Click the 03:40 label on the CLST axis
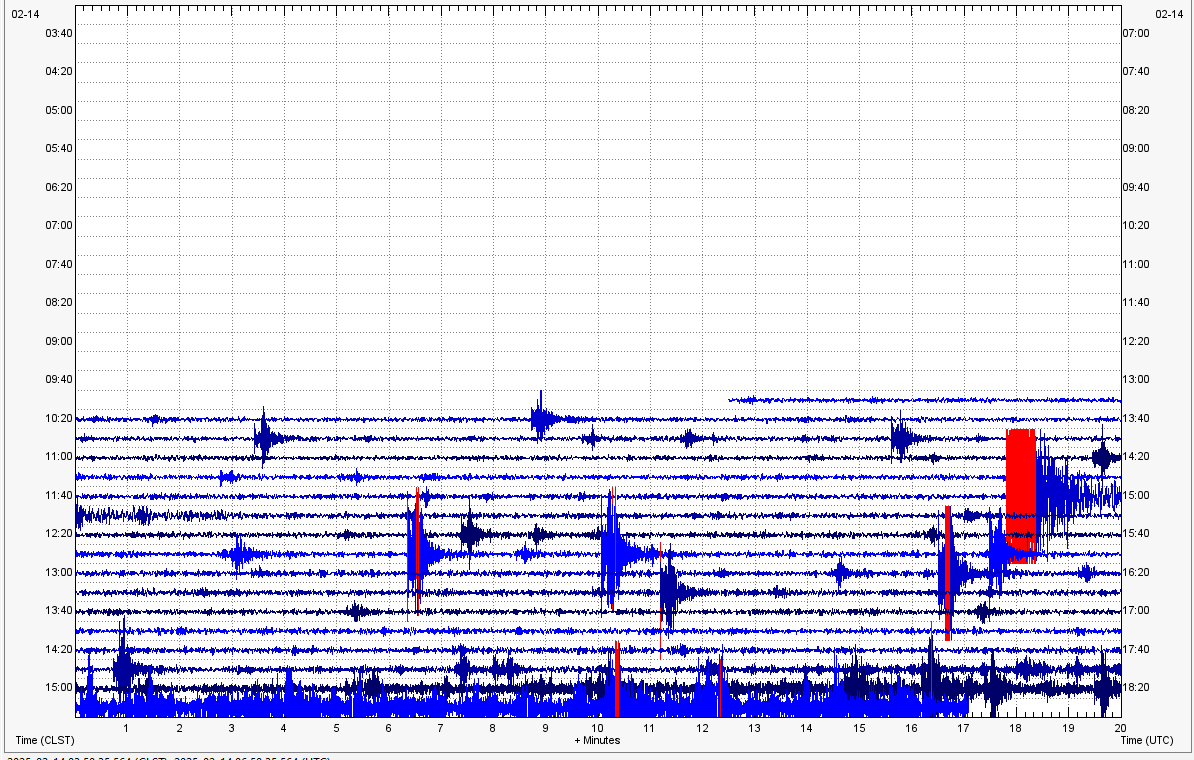 click(x=58, y=33)
